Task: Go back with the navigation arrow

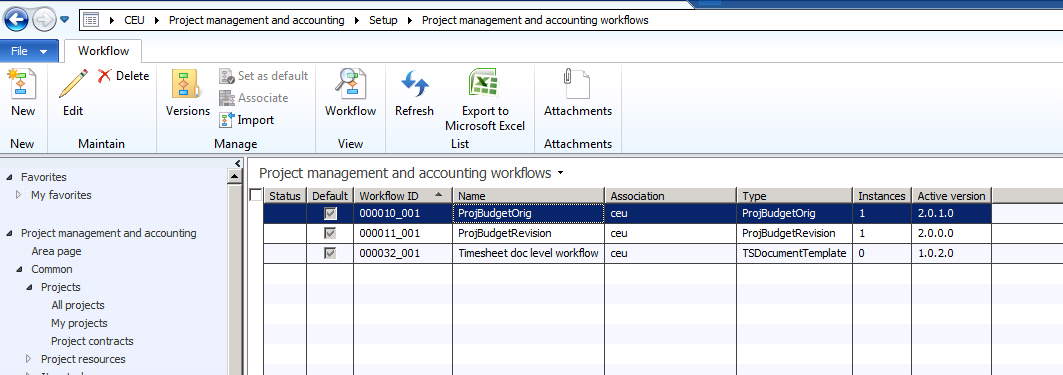Action: click(16, 20)
